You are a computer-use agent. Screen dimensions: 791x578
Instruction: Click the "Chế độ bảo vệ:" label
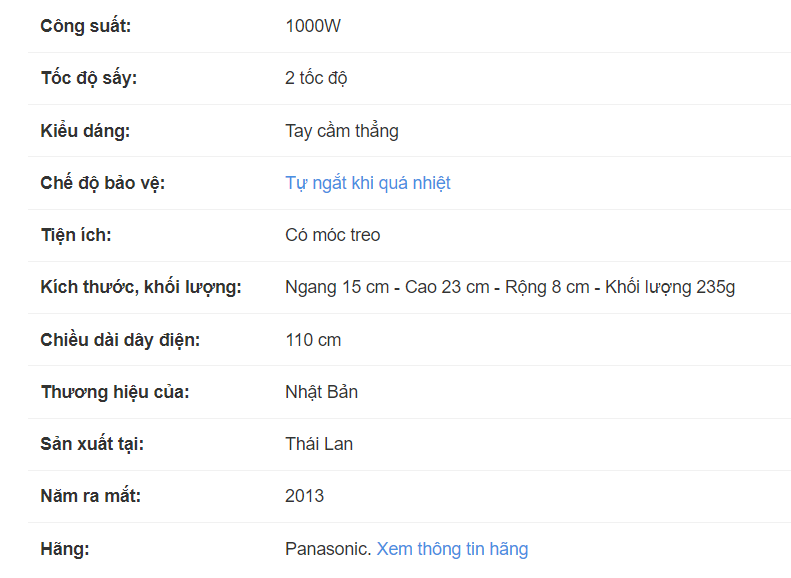102,183
